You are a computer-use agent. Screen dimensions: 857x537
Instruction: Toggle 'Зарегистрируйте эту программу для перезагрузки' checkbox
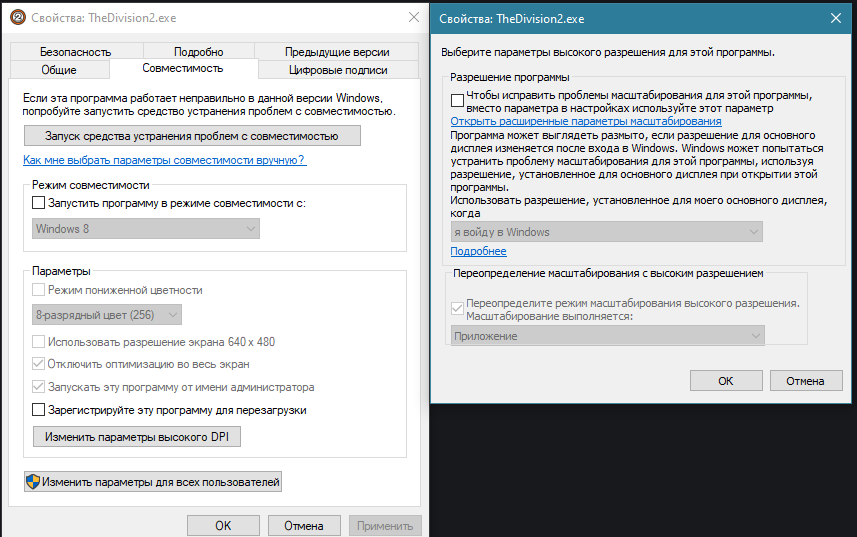(39, 410)
